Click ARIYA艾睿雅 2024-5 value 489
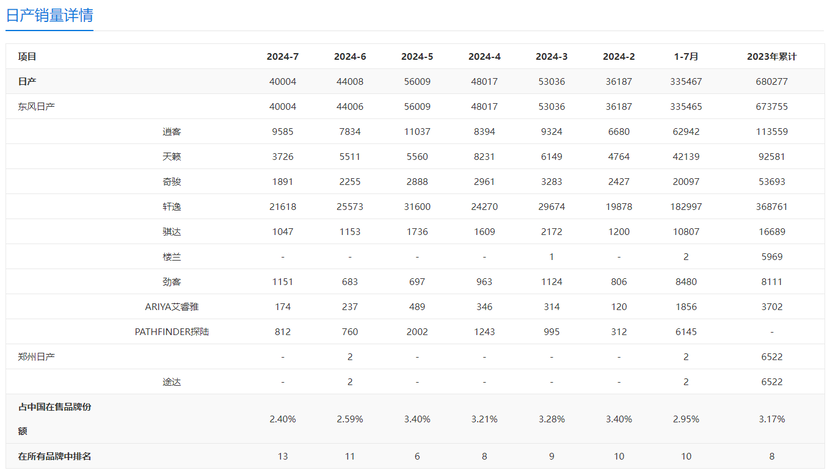This screenshot has height=473, width=830. pos(417,307)
